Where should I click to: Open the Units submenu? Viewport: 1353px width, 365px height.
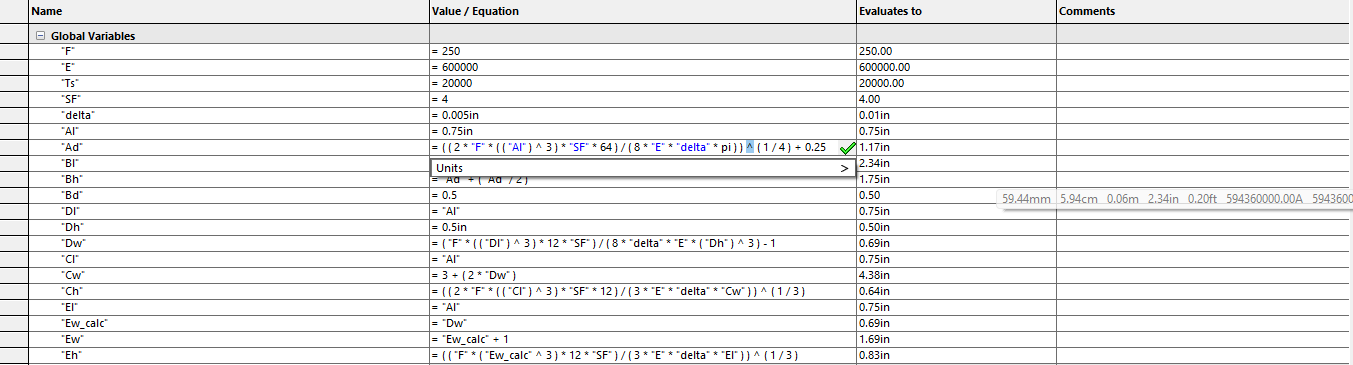(642, 168)
